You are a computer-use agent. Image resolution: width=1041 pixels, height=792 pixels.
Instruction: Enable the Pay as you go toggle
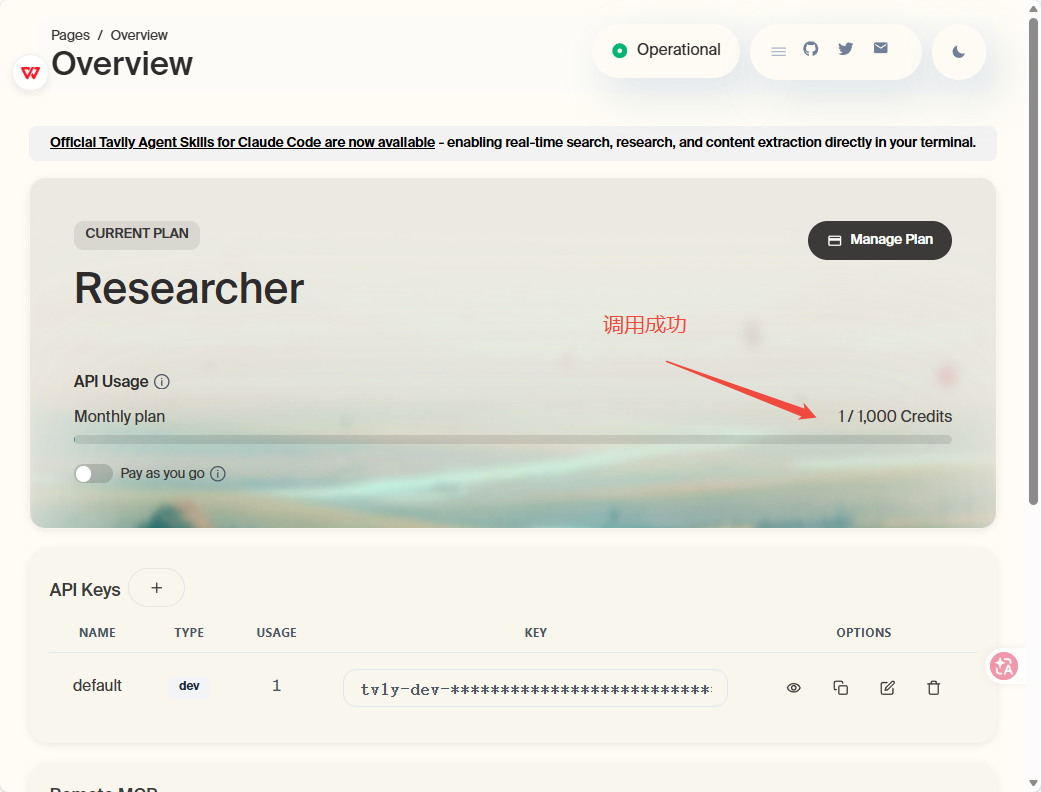click(93, 473)
